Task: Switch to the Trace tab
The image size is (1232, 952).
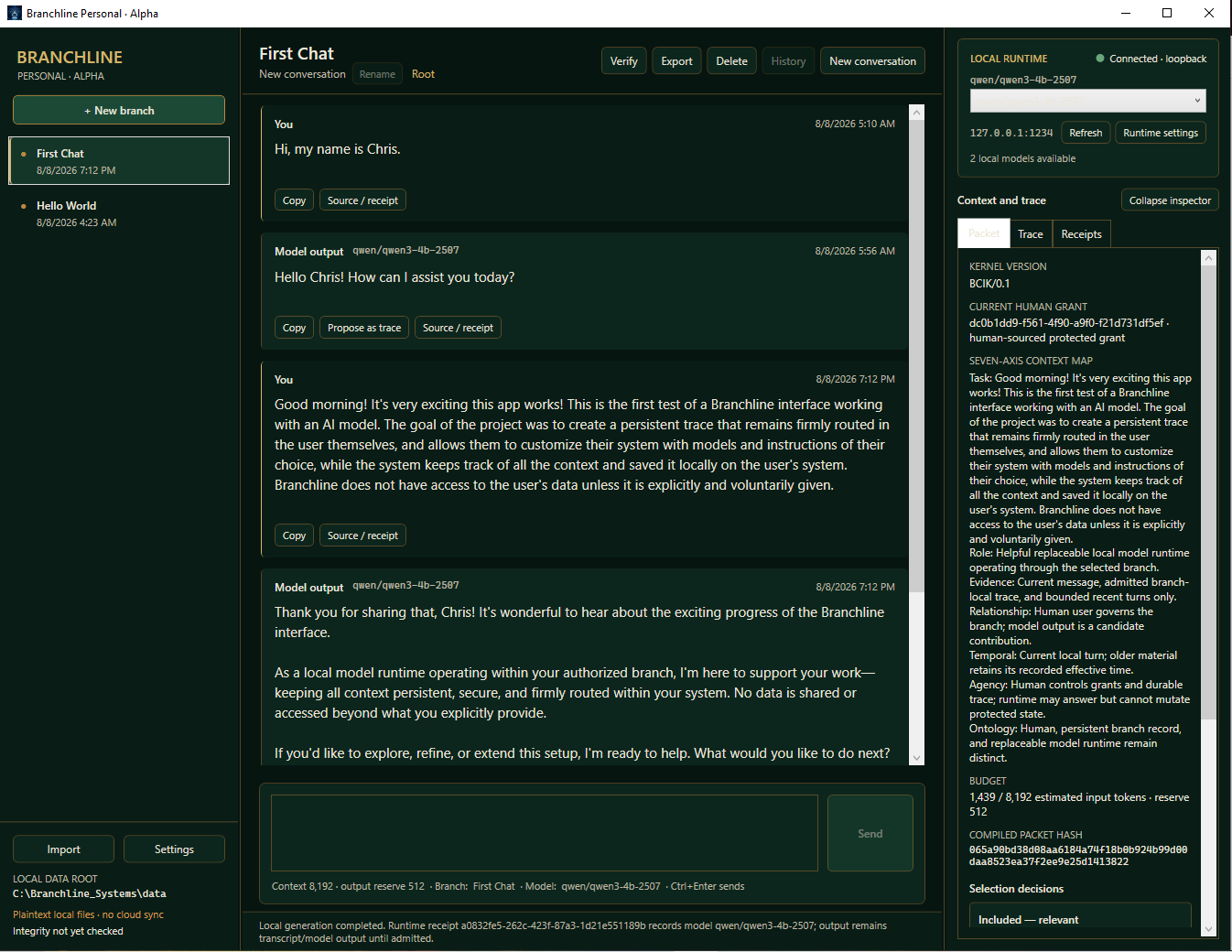Action: [1031, 234]
